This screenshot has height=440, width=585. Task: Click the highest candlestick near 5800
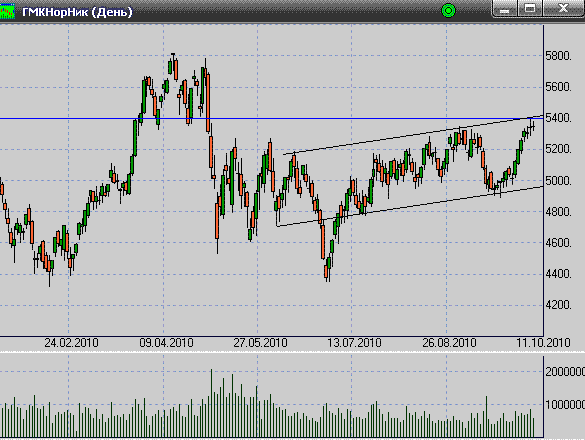click(x=173, y=66)
